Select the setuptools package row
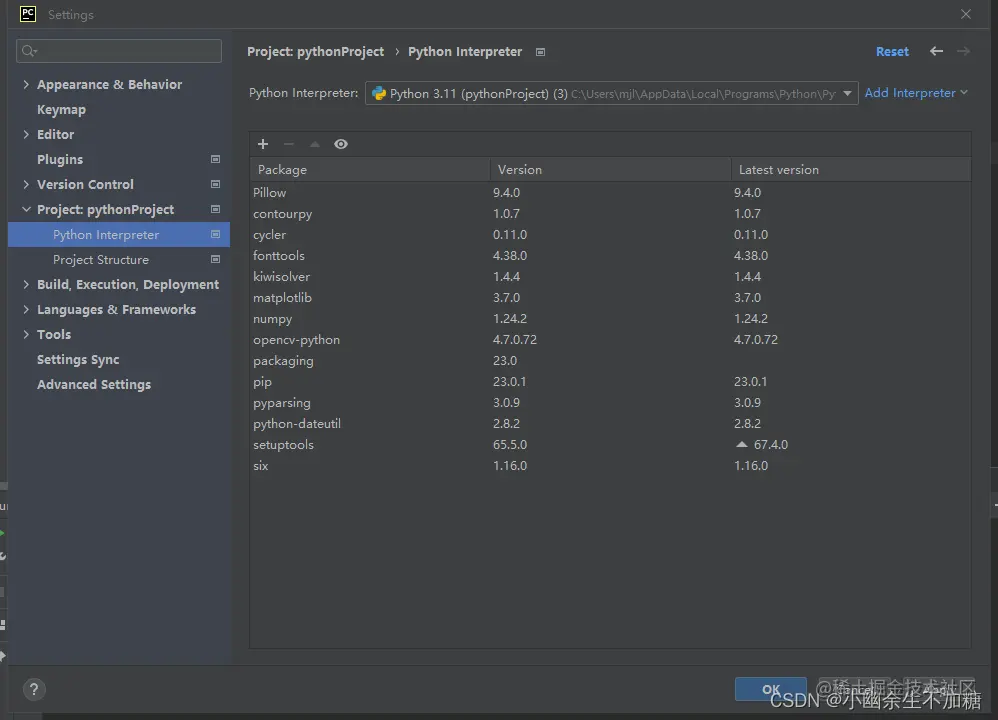Viewport: 998px width, 720px height. click(610, 444)
